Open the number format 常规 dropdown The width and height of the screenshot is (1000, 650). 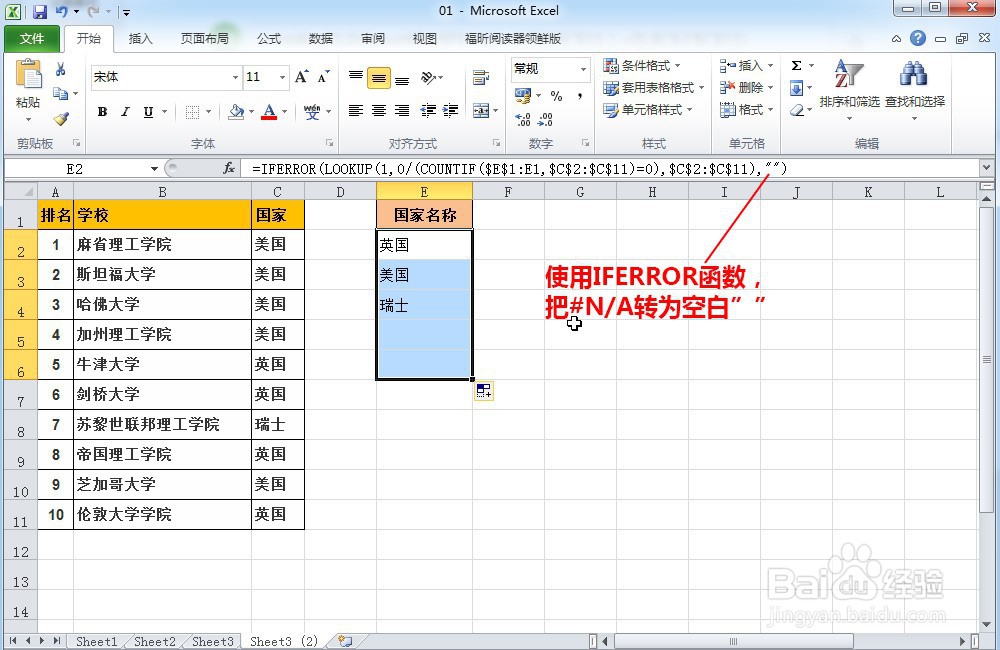coord(583,69)
